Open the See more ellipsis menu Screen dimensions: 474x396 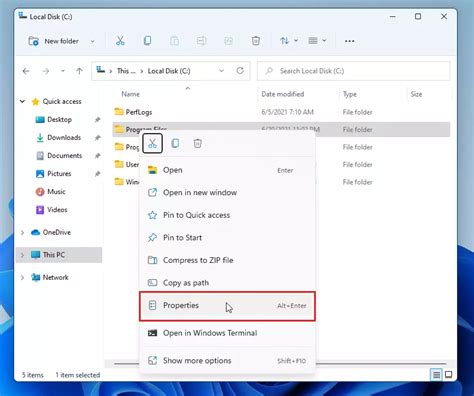[350, 41]
